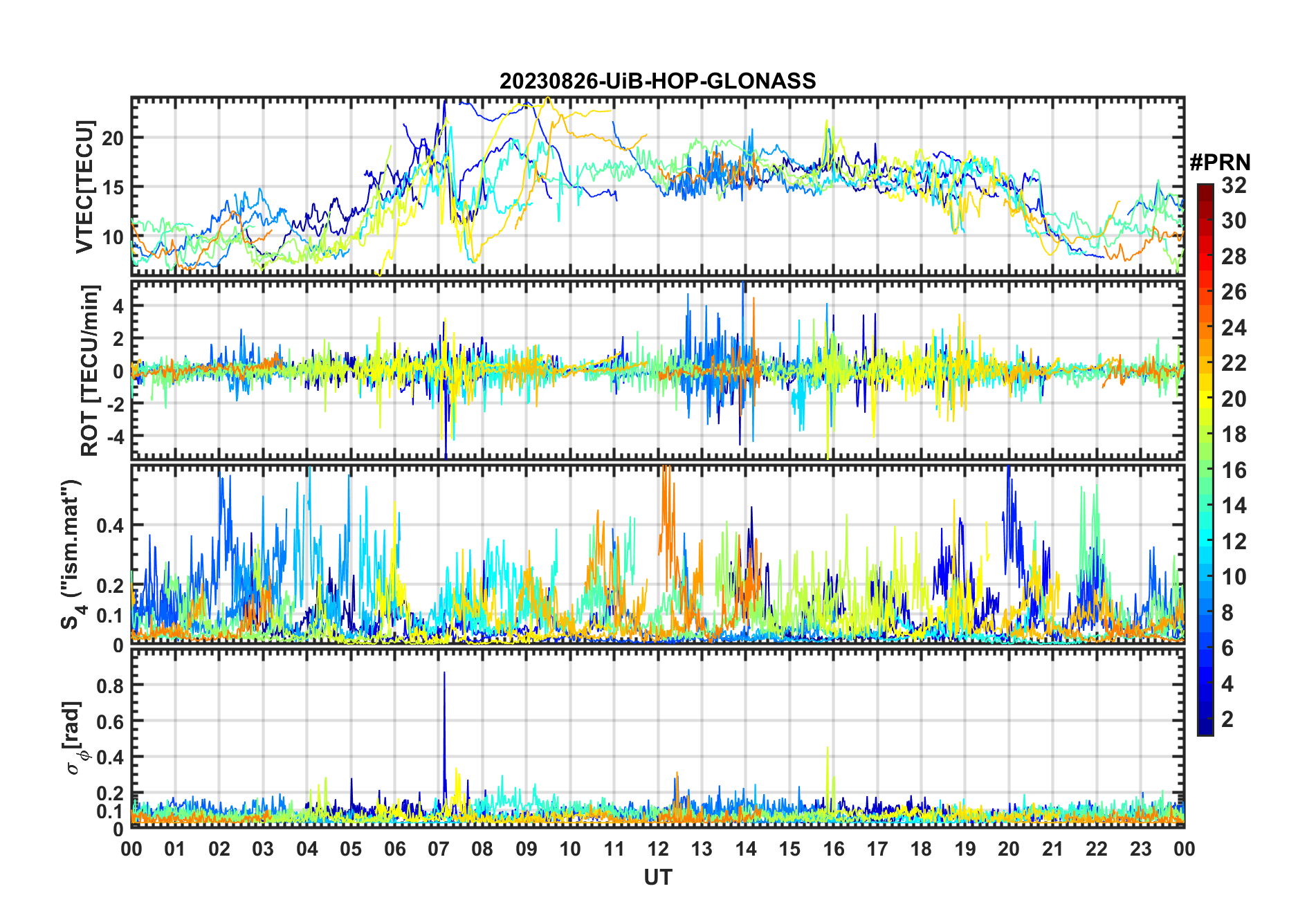This screenshot has height=920, width=1316.
Task: Click the 32 tick on the PRN colorbar
Action: [x=1234, y=185]
